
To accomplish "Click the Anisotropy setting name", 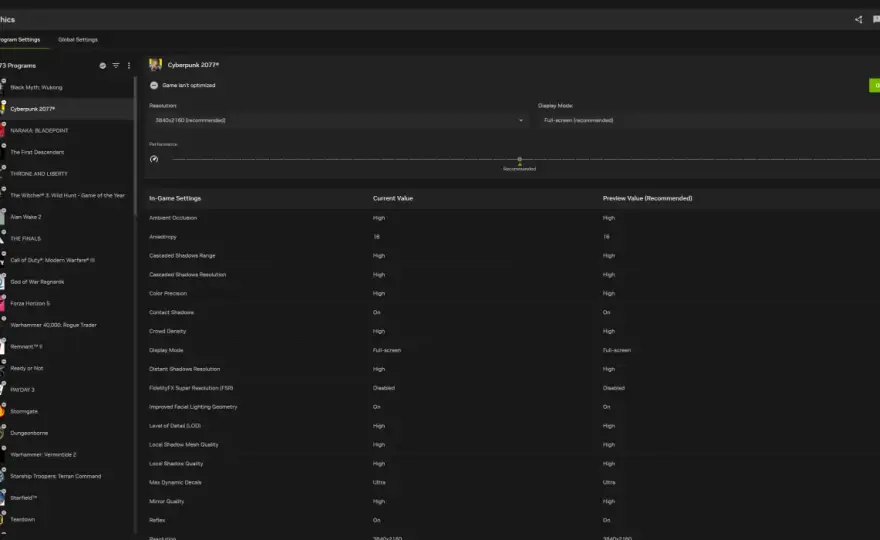I will (163, 237).
